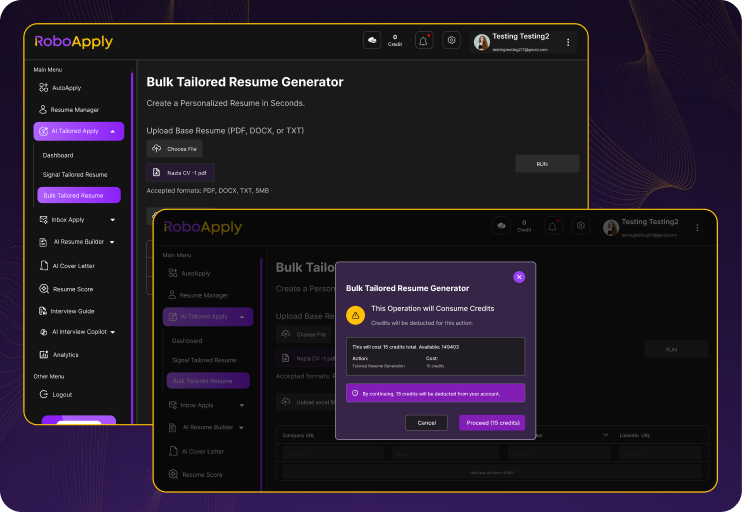Collapse the highlighted AI Tailored Apply section
Screen dimensions: 742x512
(x=113, y=131)
